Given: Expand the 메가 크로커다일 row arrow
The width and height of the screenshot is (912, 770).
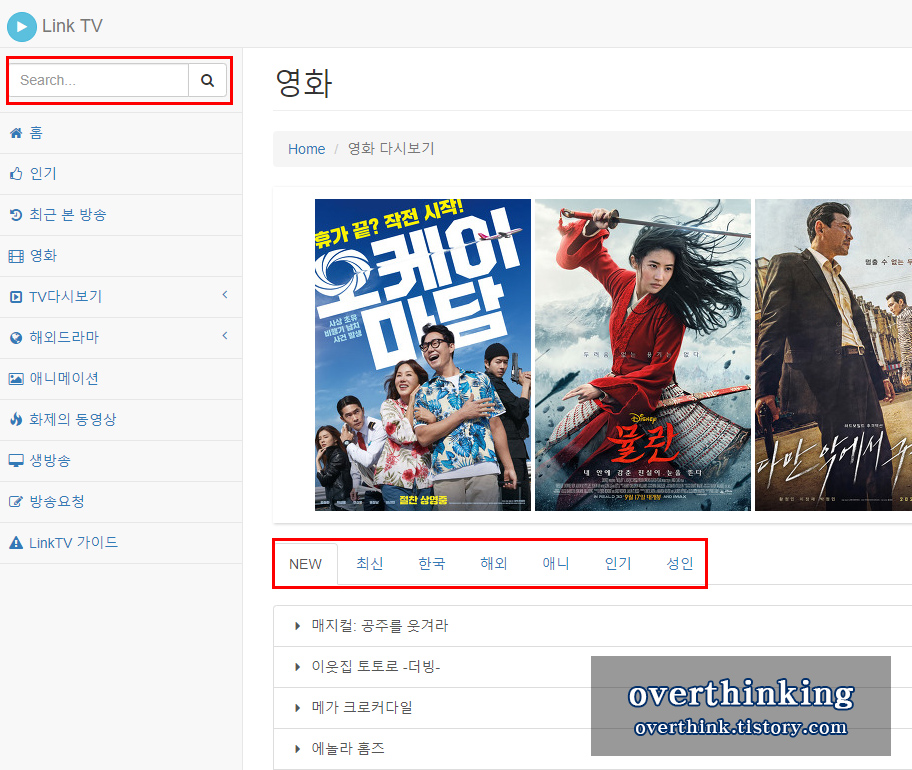Looking at the screenshot, I should [298, 708].
